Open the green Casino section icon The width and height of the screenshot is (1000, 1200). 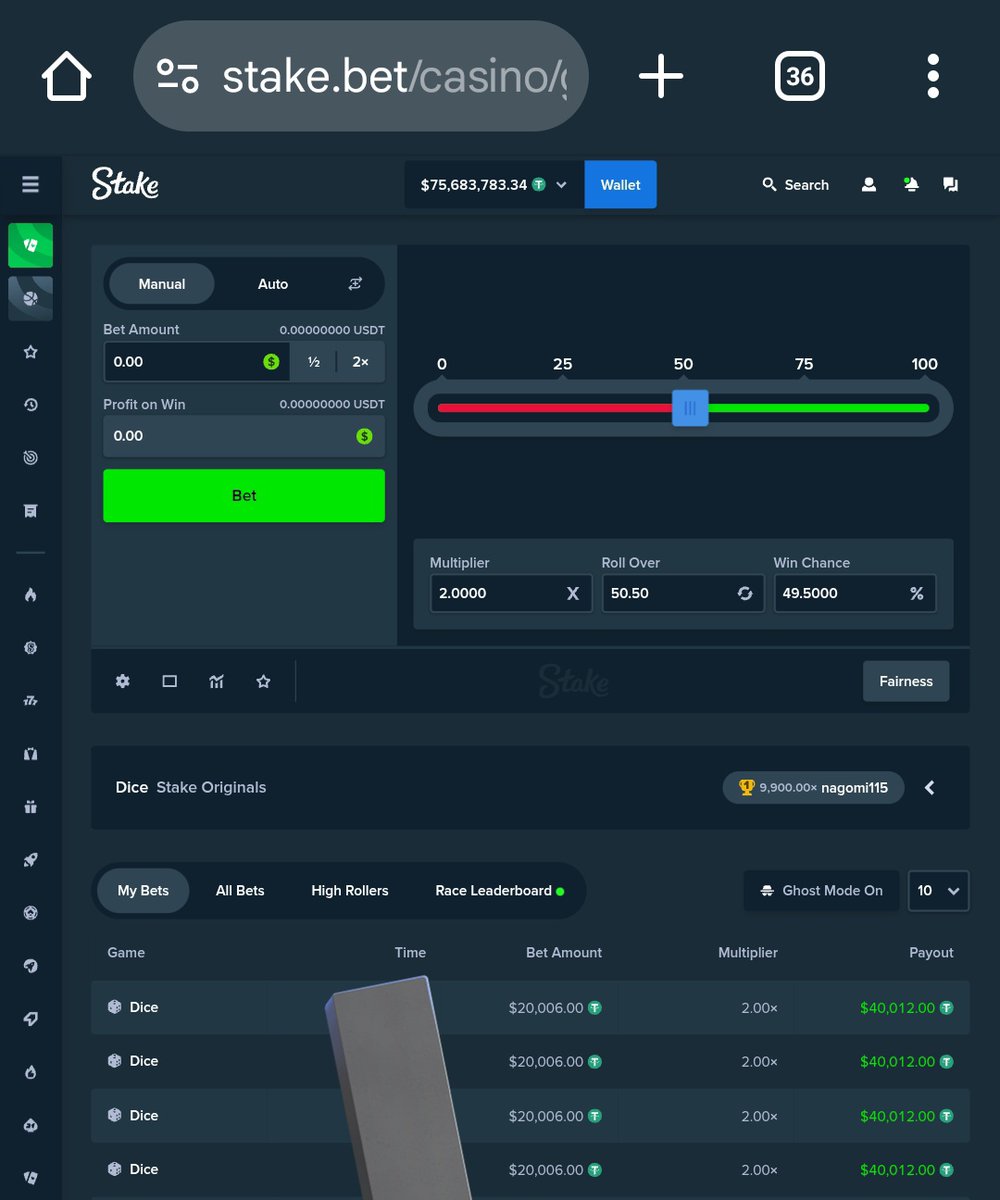[x=30, y=245]
